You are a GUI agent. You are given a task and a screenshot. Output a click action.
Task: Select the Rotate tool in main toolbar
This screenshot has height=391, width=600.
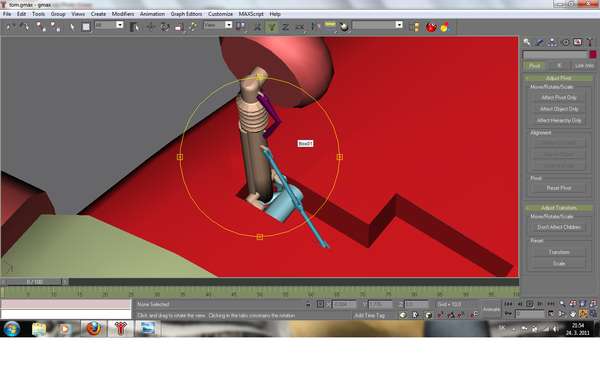[165, 27]
